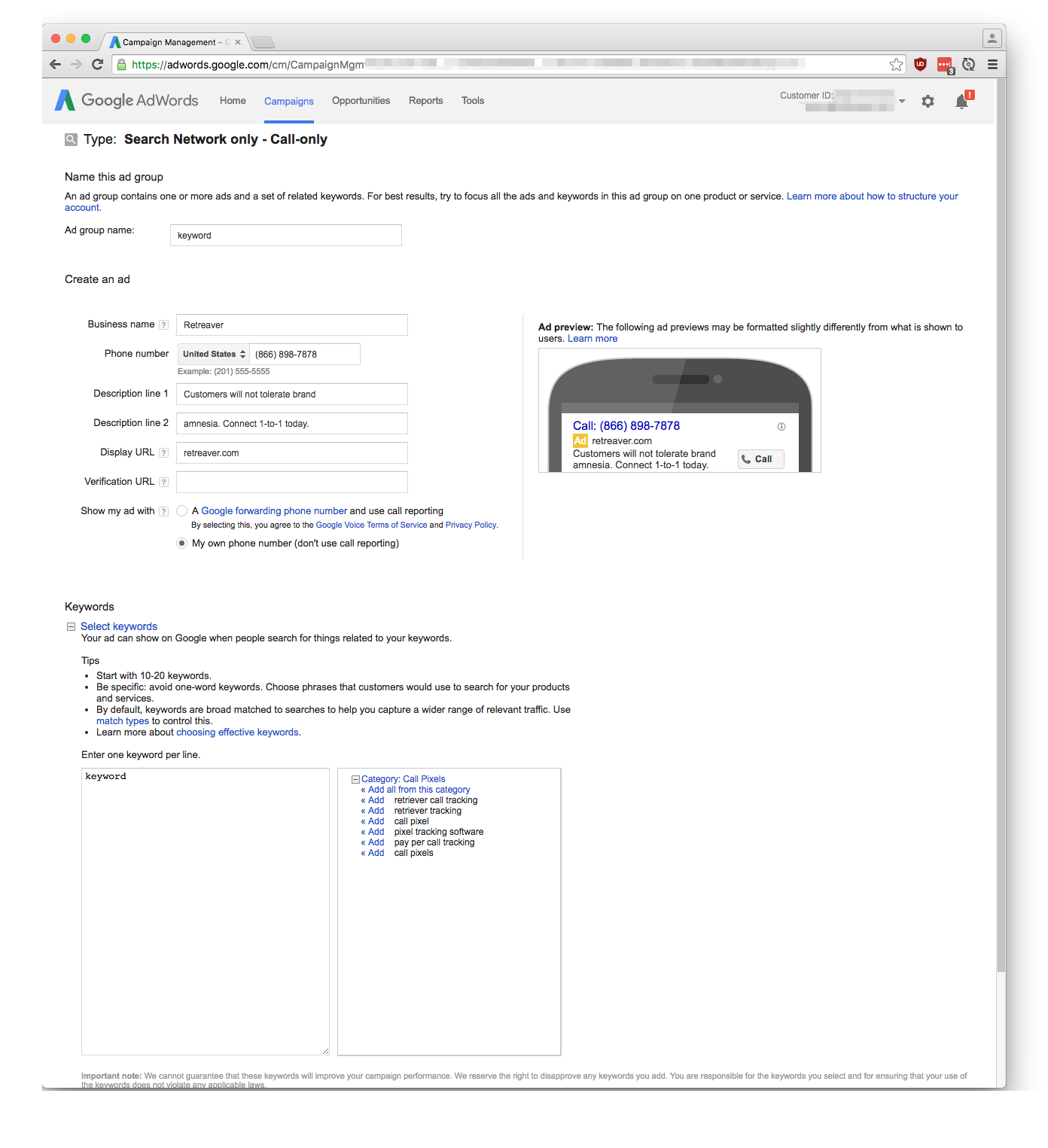Go to the Home tab

(x=233, y=101)
